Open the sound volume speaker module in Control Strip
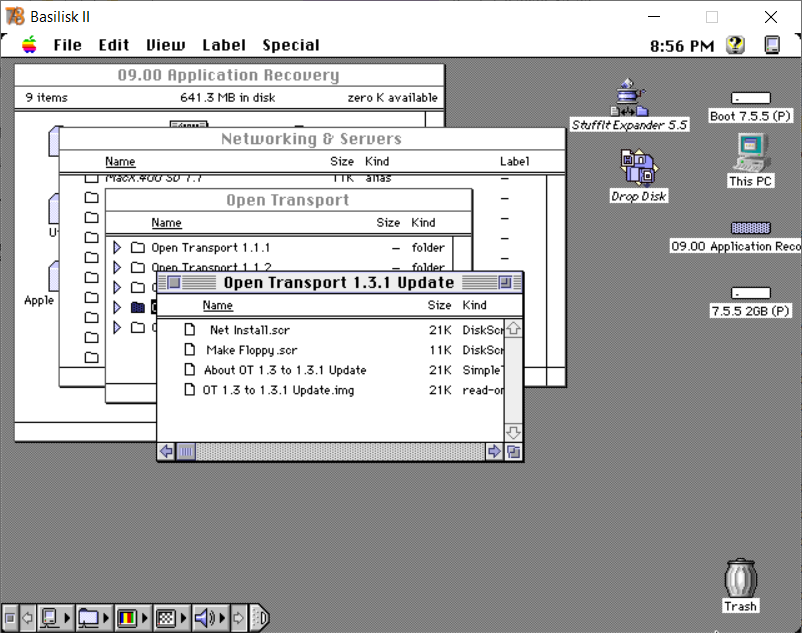Viewport: 802px width, 633px height. 211,618
